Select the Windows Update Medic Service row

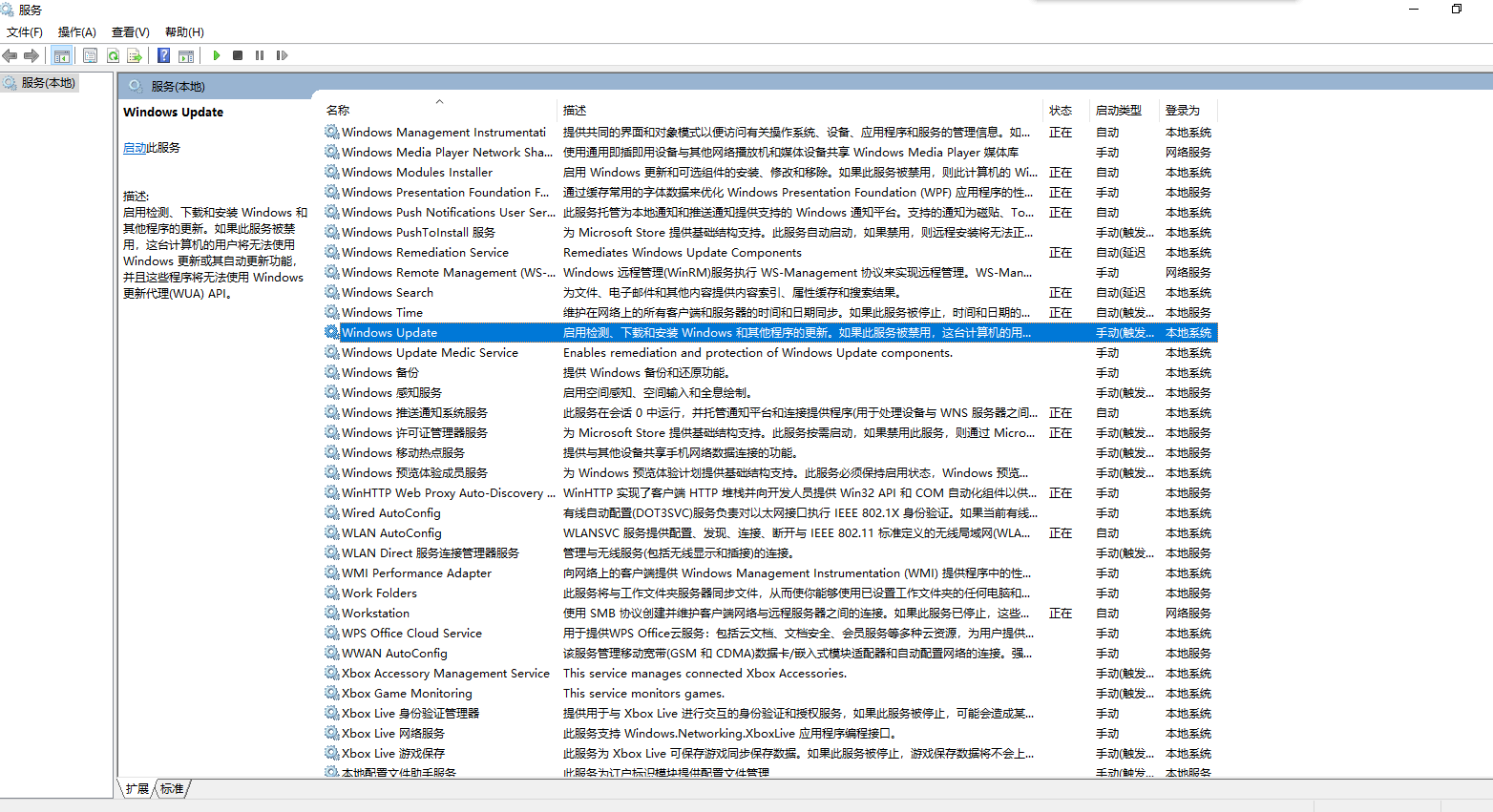pyautogui.click(x=770, y=352)
